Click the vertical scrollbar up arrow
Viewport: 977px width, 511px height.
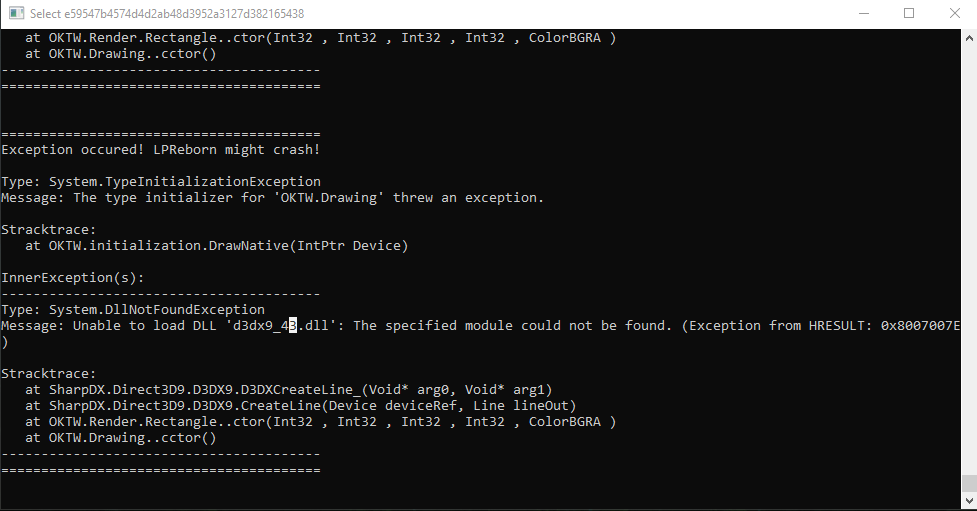[x=969, y=37]
